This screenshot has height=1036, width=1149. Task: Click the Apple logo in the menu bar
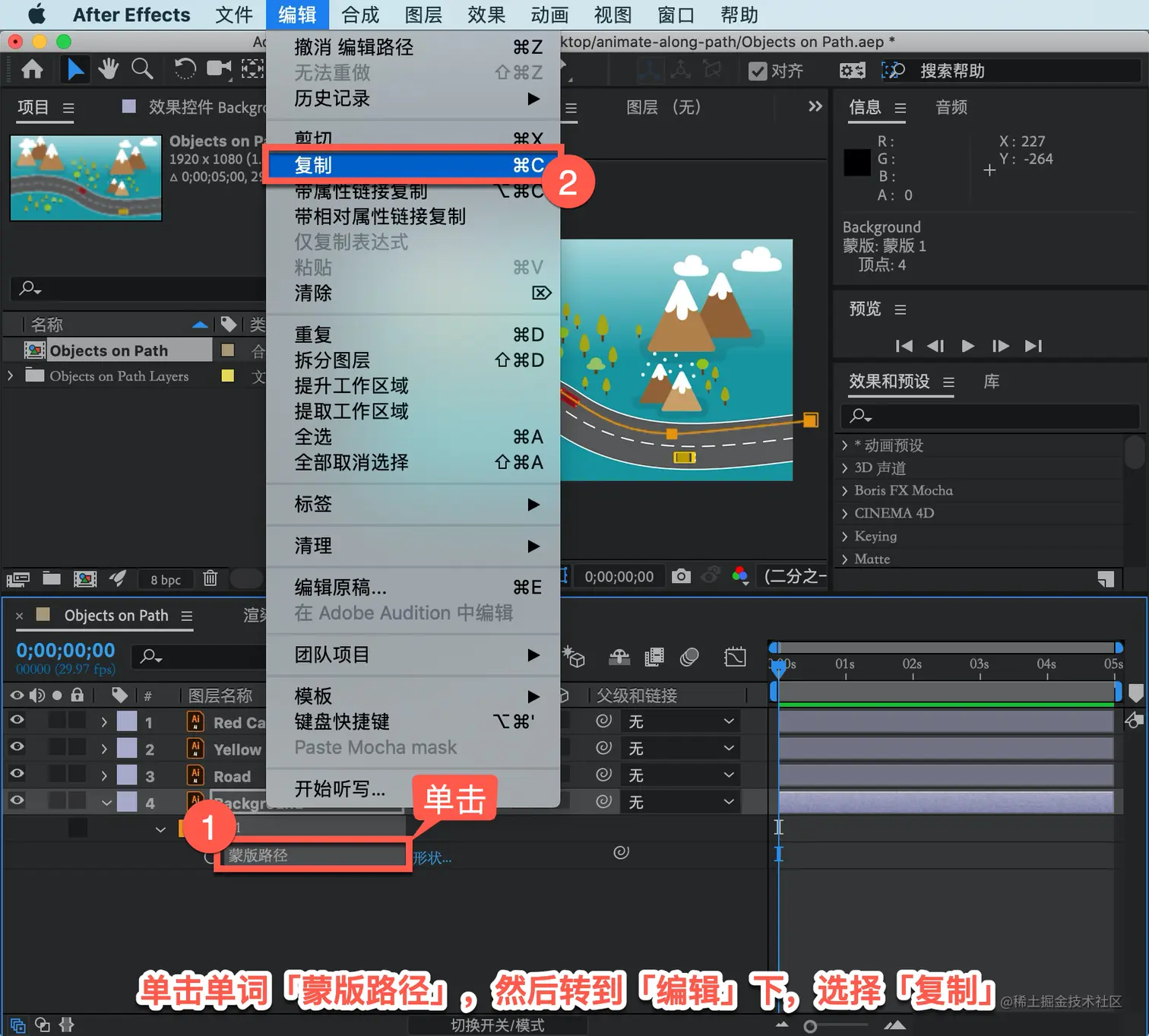tap(36, 14)
